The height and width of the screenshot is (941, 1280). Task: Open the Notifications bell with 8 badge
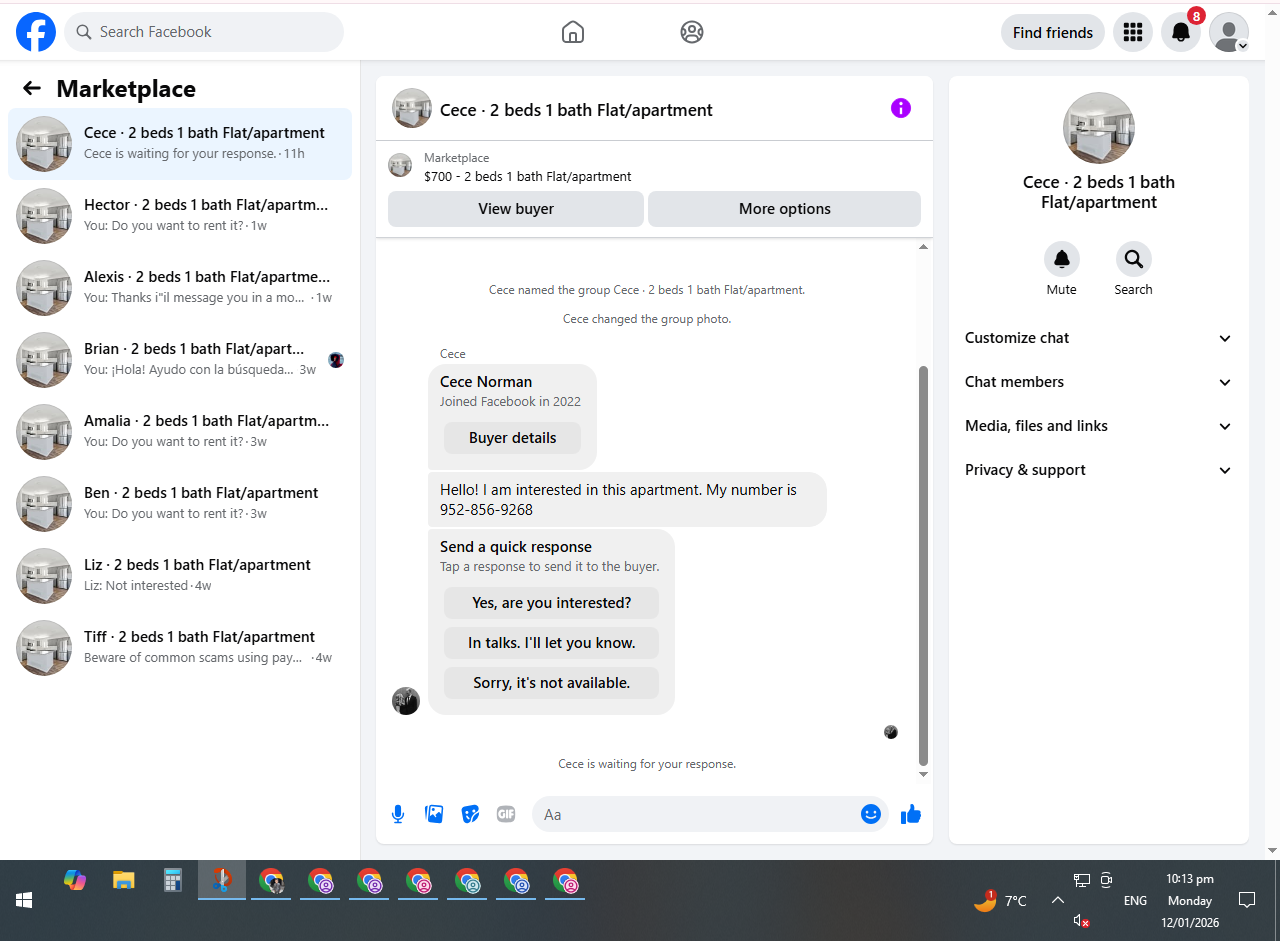[x=1181, y=32]
